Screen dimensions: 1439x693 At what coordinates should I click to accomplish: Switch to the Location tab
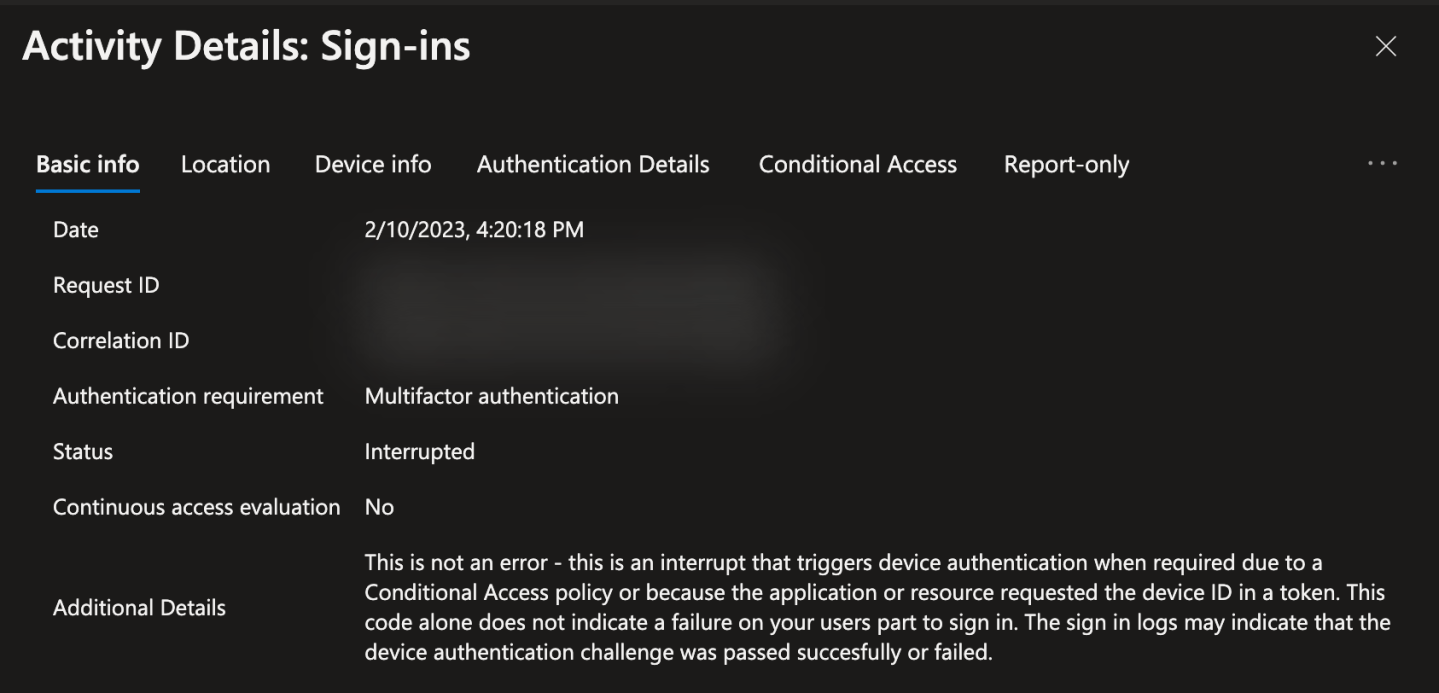click(225, 164)
